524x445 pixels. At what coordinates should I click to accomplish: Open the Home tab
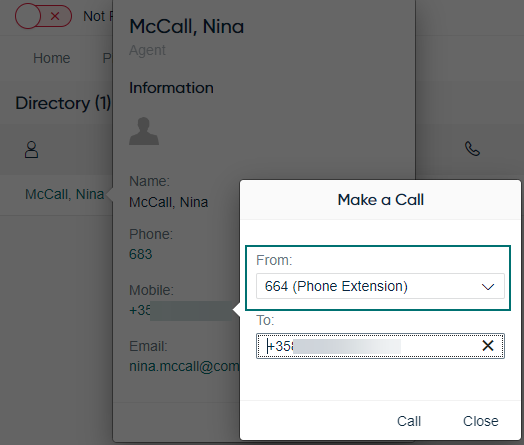[x=51, y=58]
